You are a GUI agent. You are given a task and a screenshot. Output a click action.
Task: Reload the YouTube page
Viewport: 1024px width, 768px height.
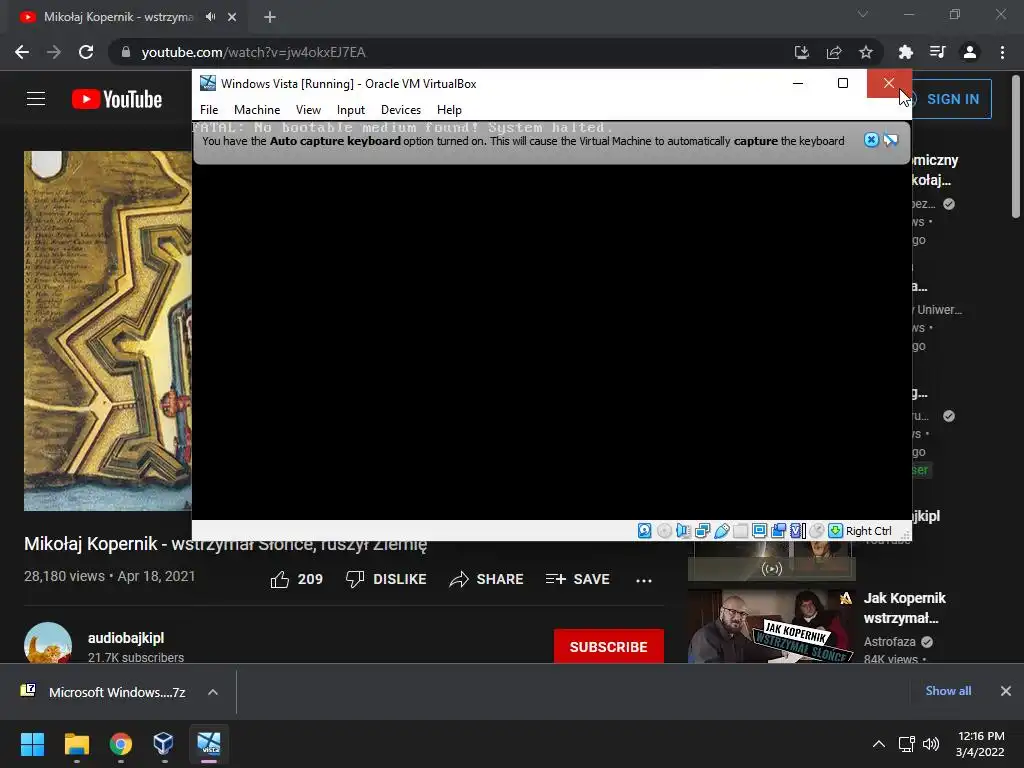tap(86, 52)
